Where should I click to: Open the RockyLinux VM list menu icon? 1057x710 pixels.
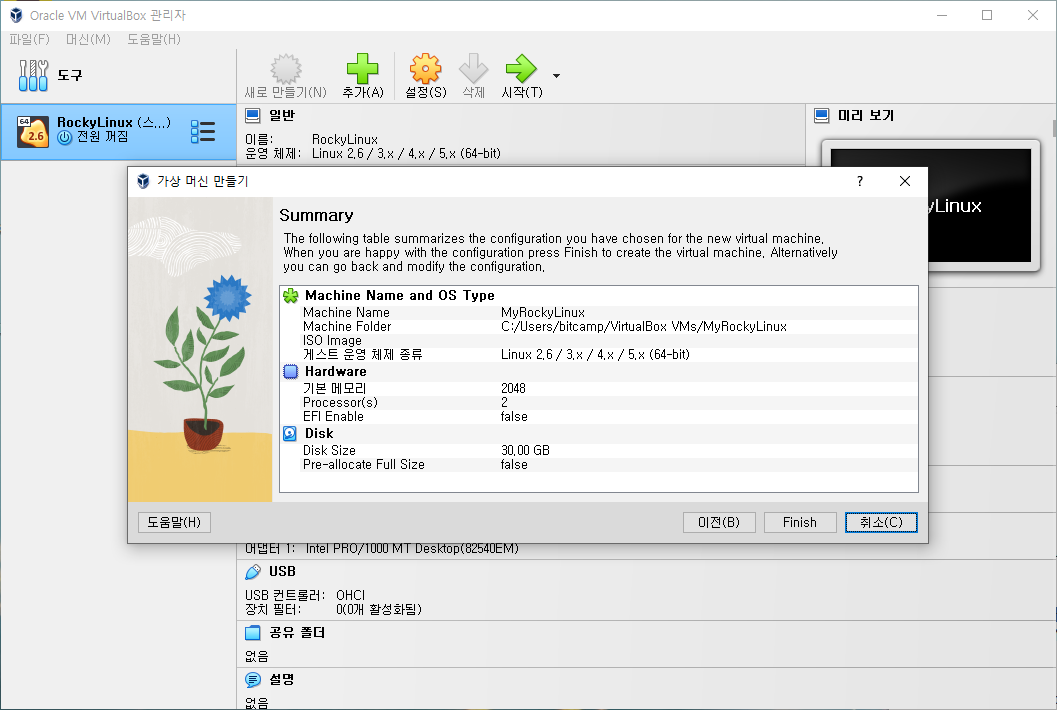(203, 131)
